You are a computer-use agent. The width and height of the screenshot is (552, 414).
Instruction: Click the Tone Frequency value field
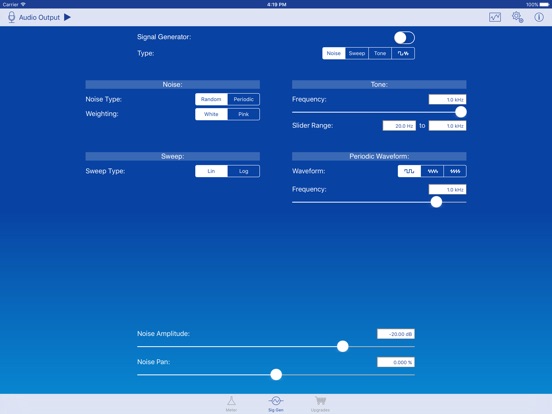[447, 100]
